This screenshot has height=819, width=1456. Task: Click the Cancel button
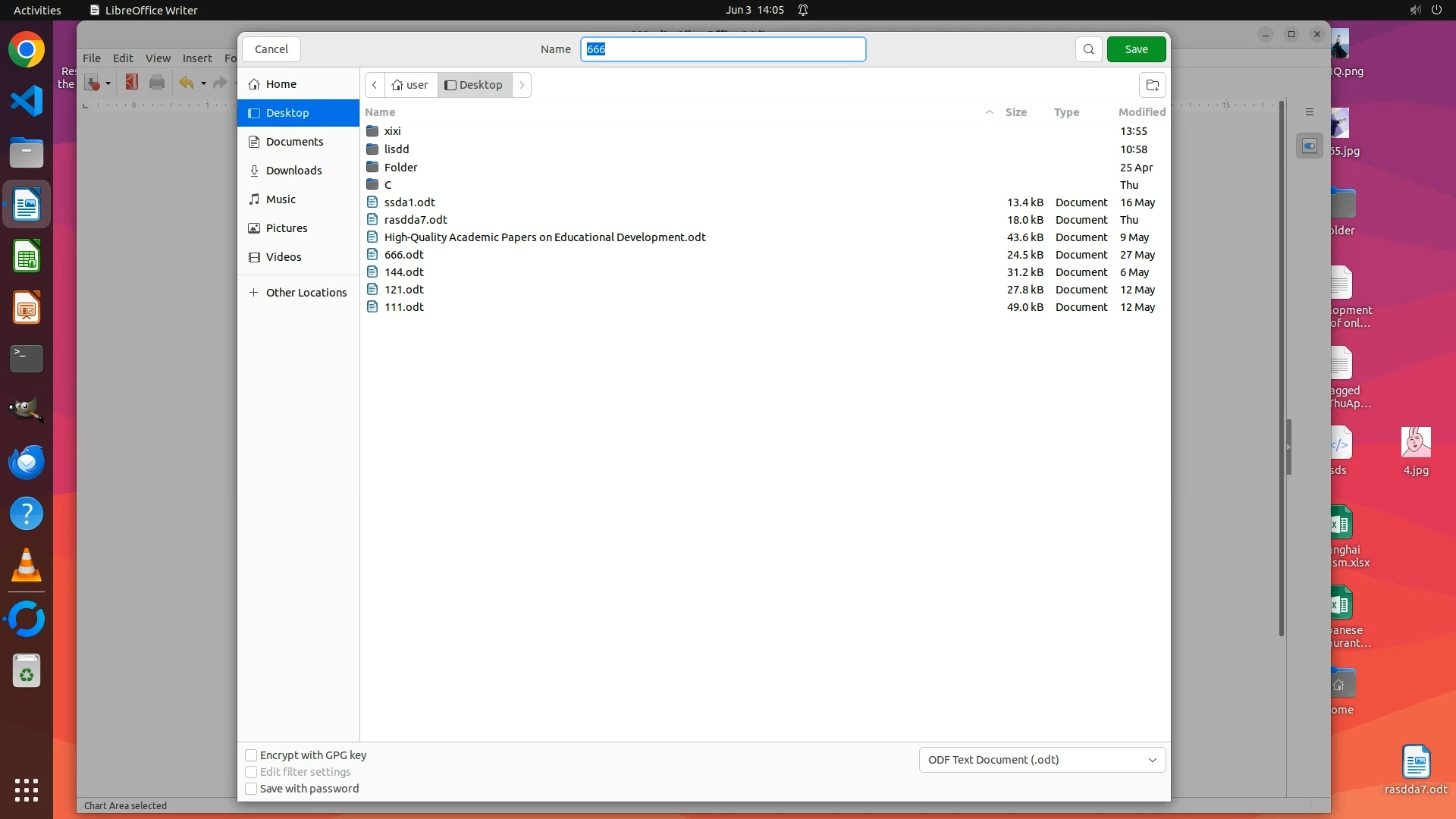point(271,49)
